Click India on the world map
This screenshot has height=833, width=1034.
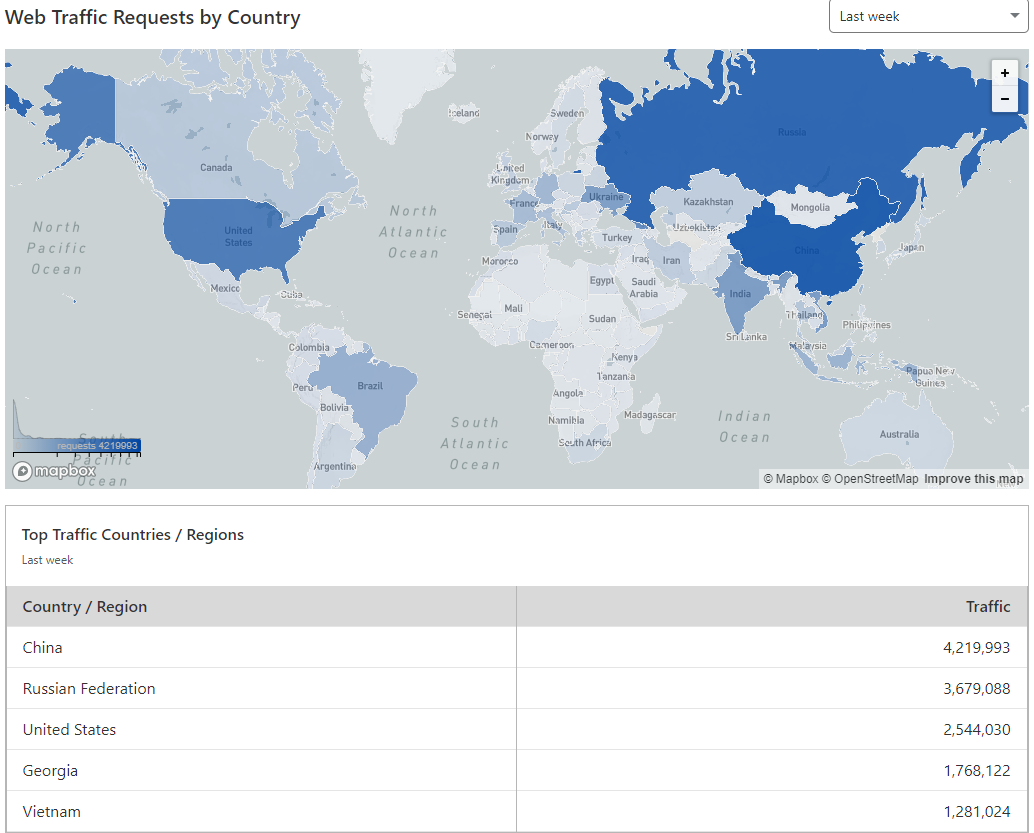[x=738, y=294]
